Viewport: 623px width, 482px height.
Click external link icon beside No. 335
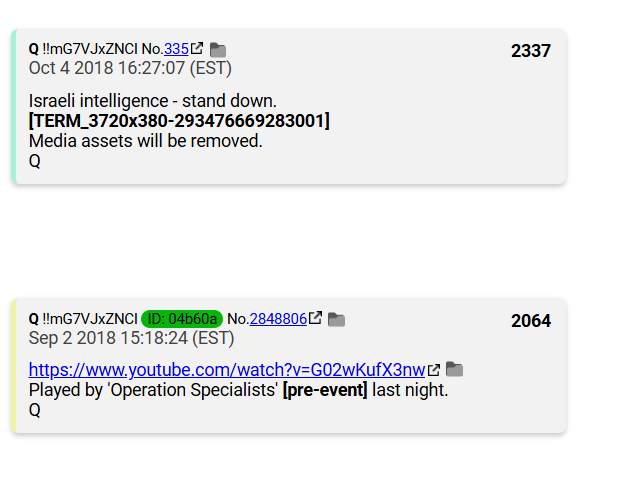click(197, 48)
